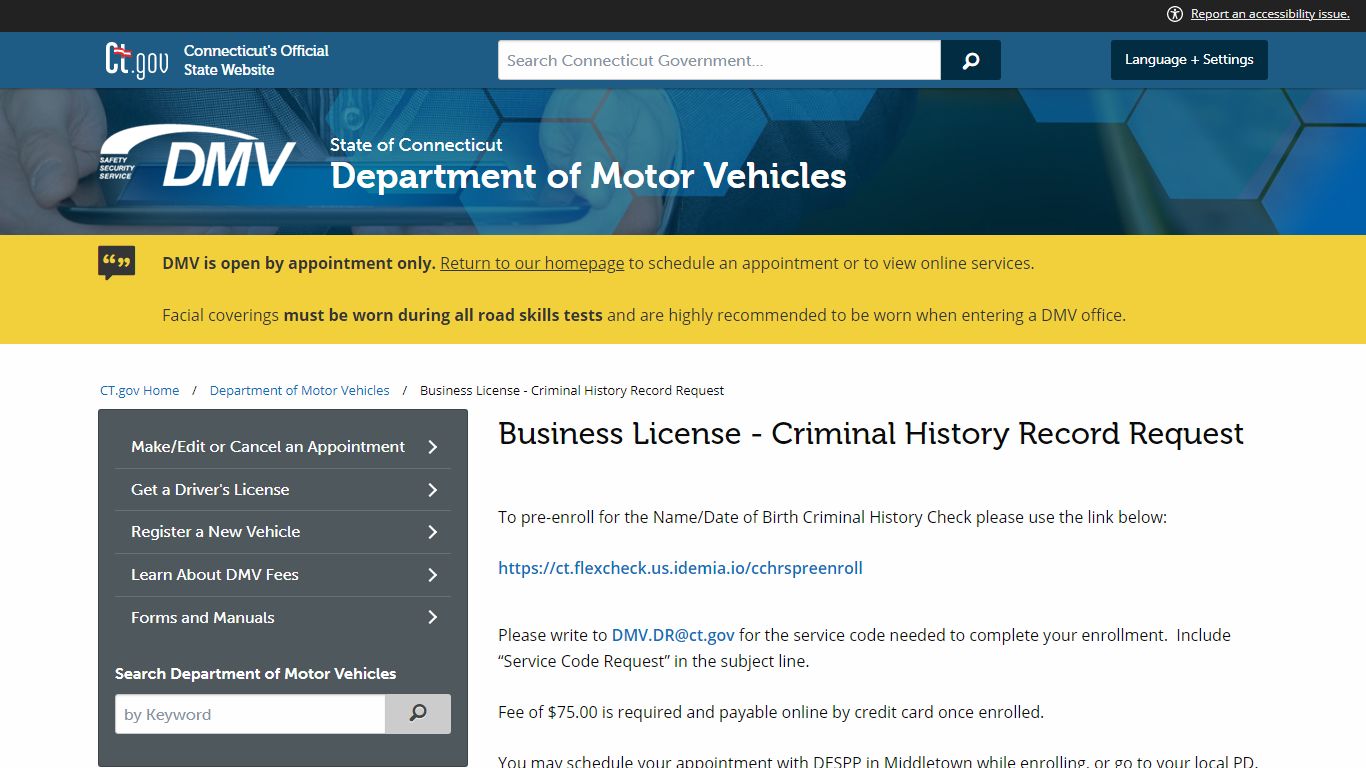Click 'Fee of $75.00 is required' sentence
The image size is (1366, 768).
point(771,712)
